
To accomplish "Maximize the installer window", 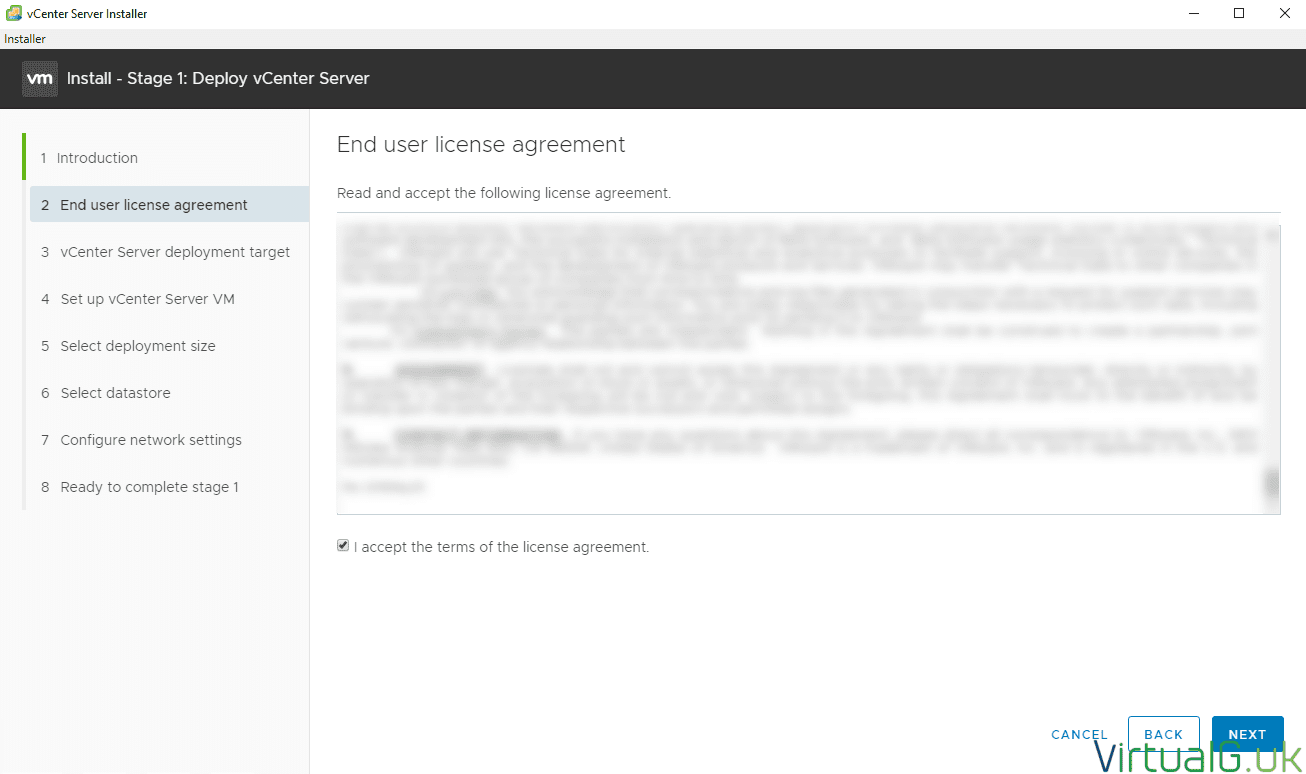I will 1239,14.
